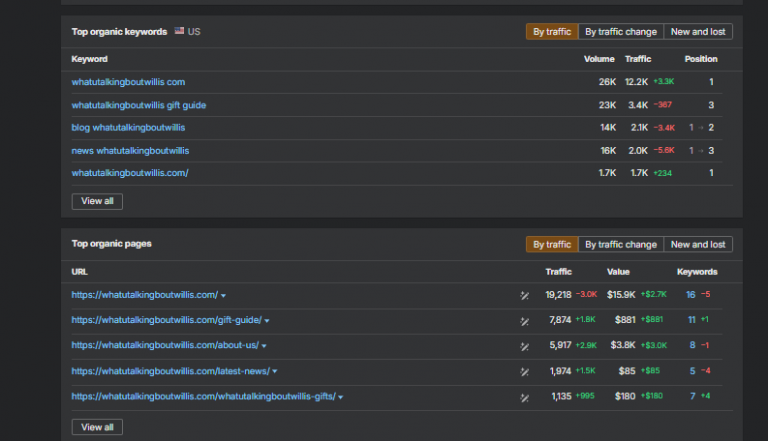Click the chart icon for the homepage row
The height and width of the screenshot is (441, 768).
[525, 295]
